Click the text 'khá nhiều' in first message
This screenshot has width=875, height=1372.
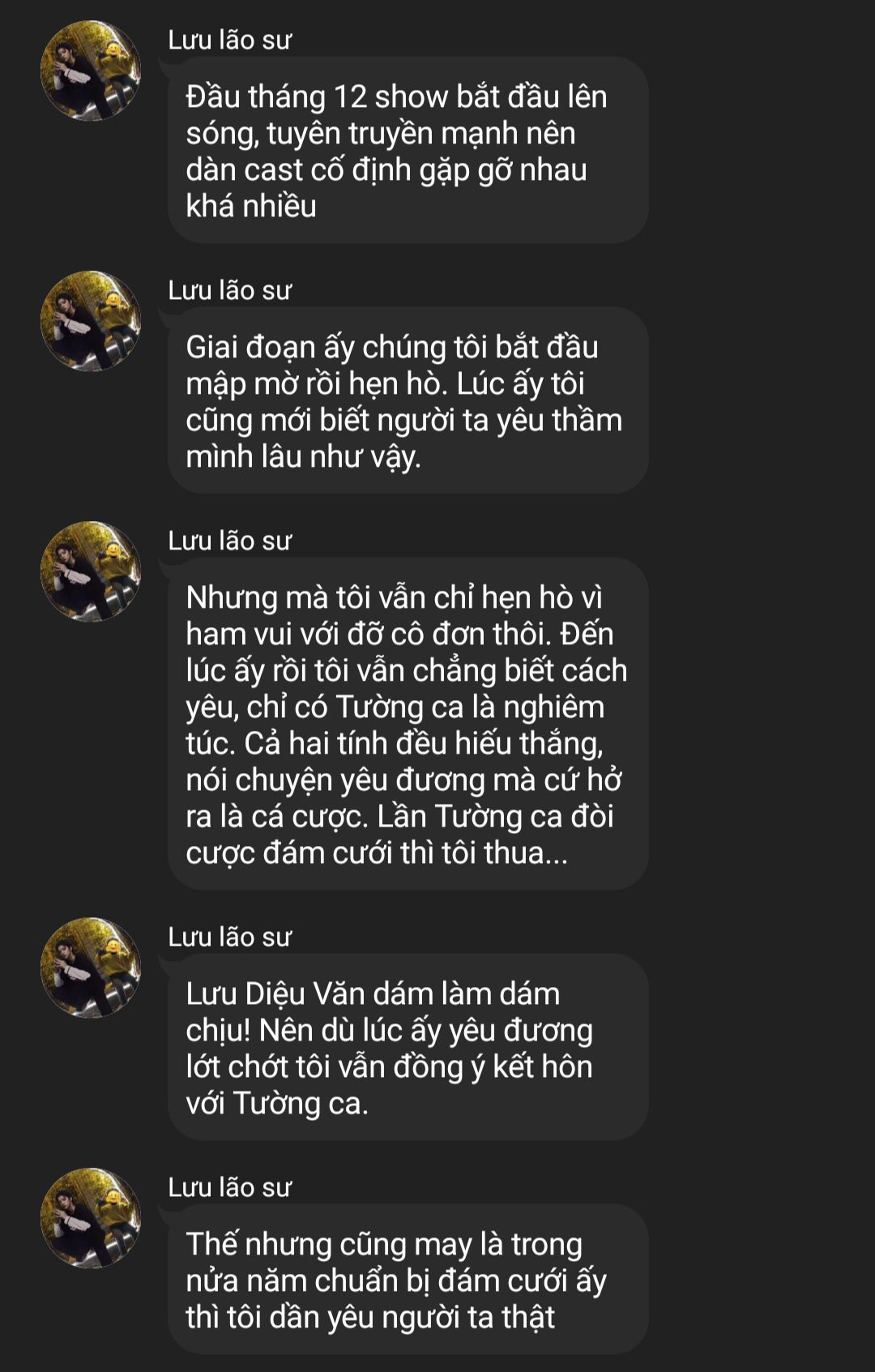[251, 206]
